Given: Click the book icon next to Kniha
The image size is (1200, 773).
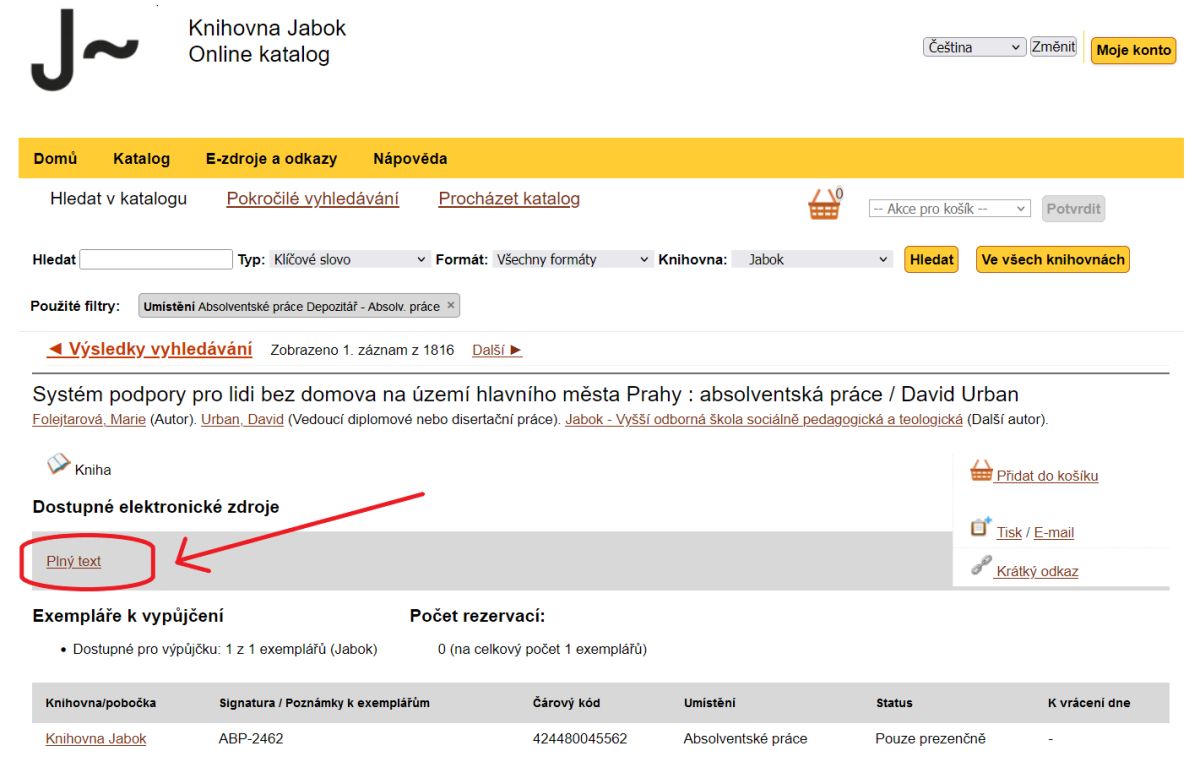Looking at the screenshot, I should 58,462.
